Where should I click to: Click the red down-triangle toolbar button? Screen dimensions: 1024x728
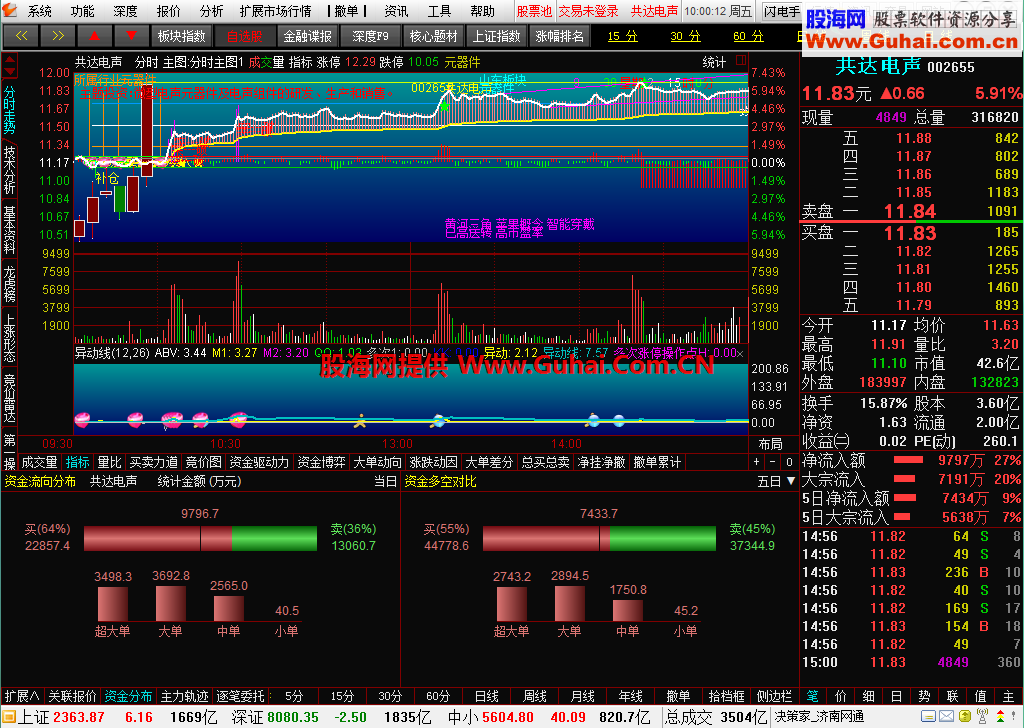click(x=131, y=36)
